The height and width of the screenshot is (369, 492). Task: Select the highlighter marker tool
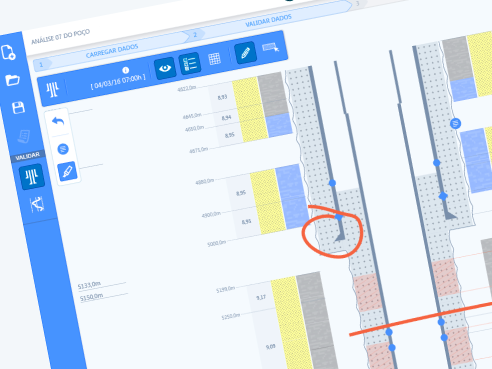tap(67, 172)
